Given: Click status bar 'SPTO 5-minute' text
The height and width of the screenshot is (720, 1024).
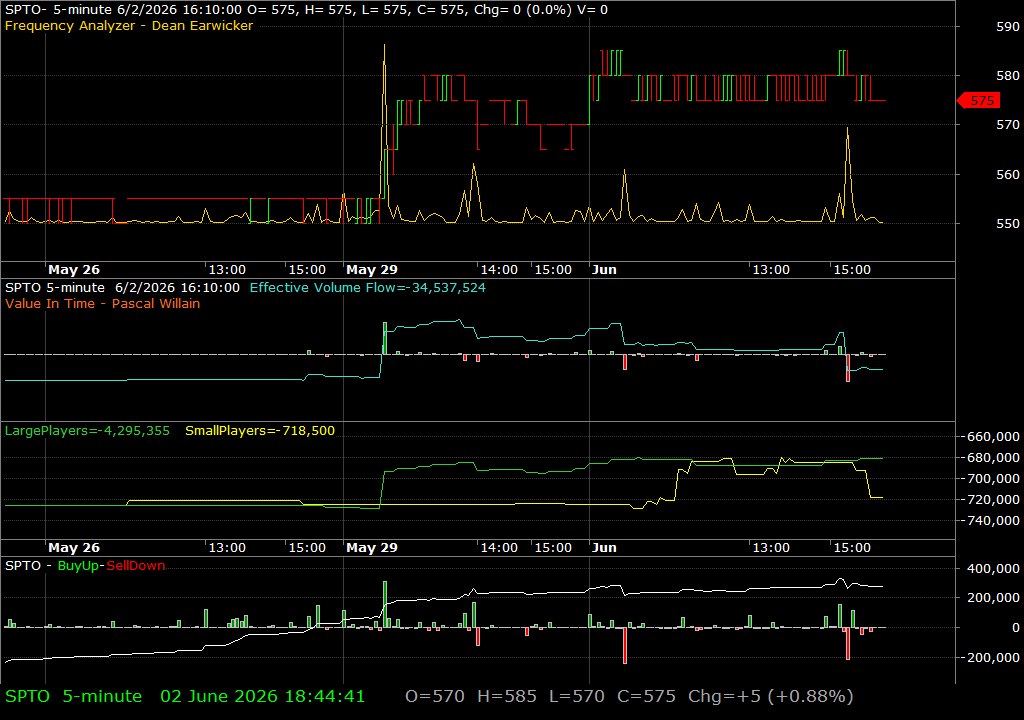Looking at the screenshot, I should [x=73, y=696].
